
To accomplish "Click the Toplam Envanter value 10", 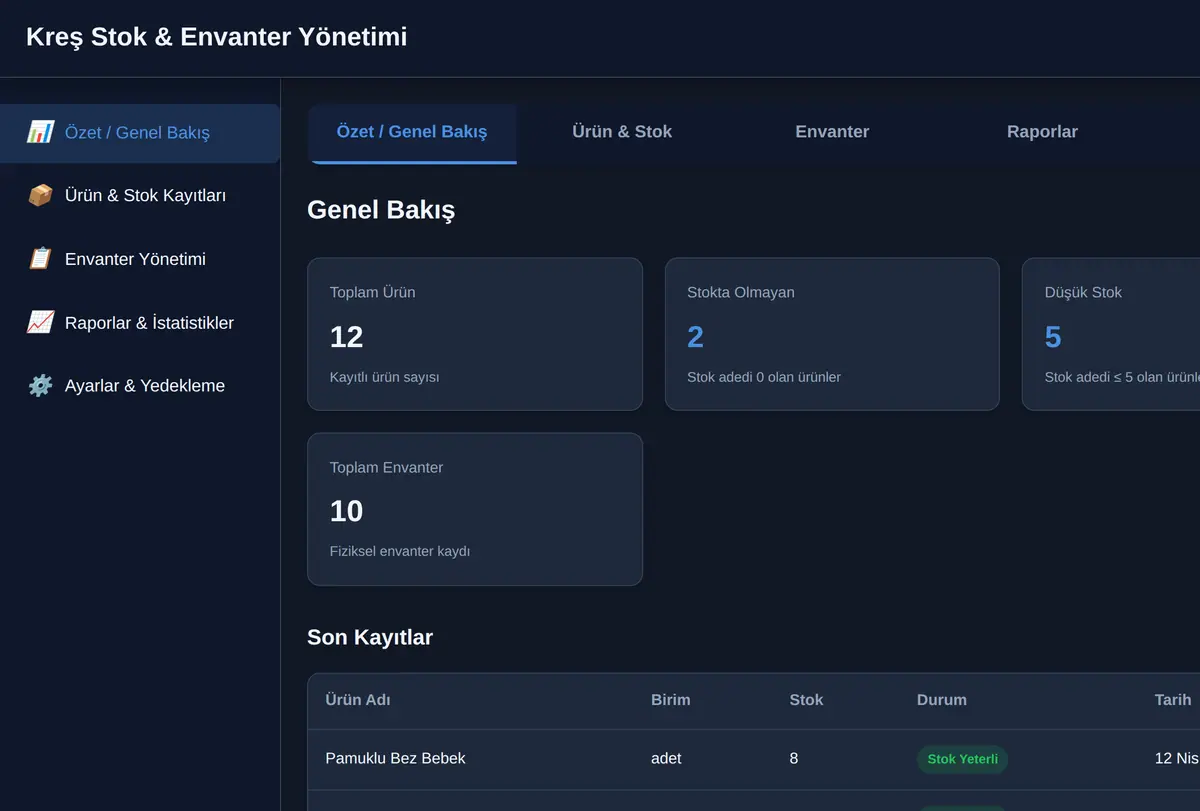I will [346, 511].
